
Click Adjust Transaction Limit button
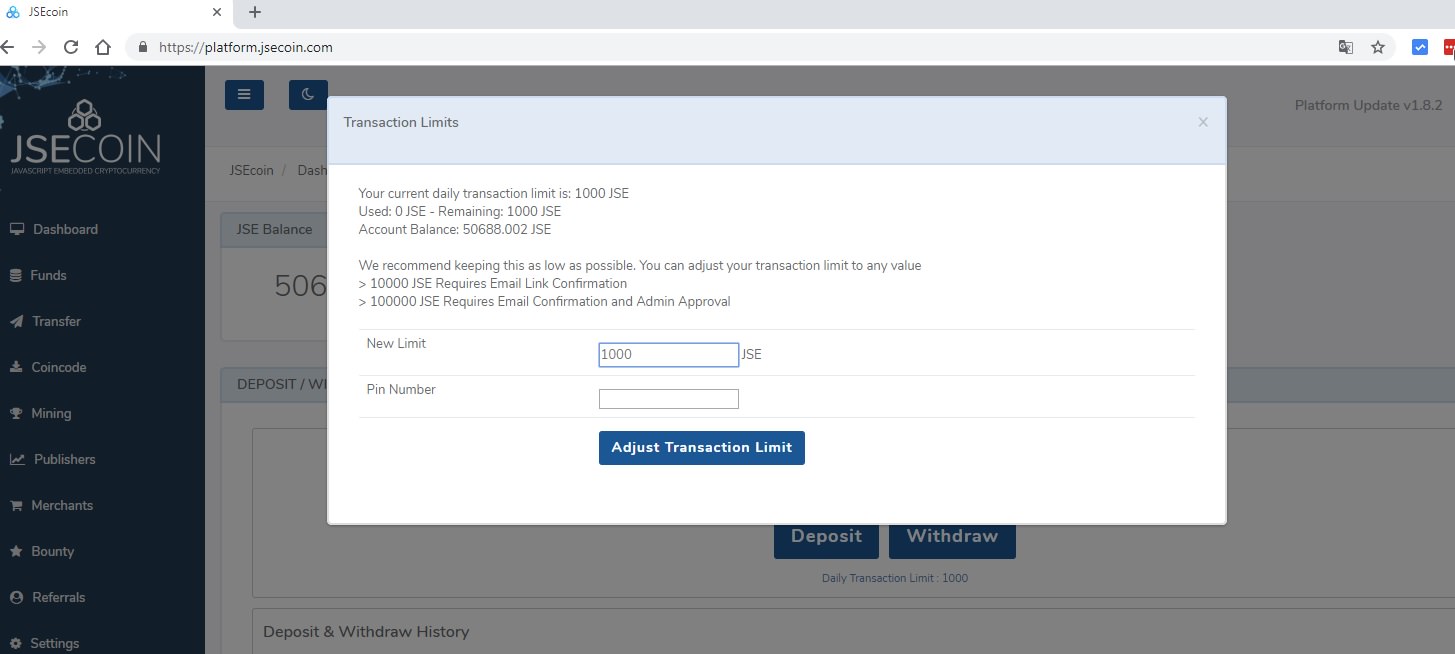click(x=702, y=448)
